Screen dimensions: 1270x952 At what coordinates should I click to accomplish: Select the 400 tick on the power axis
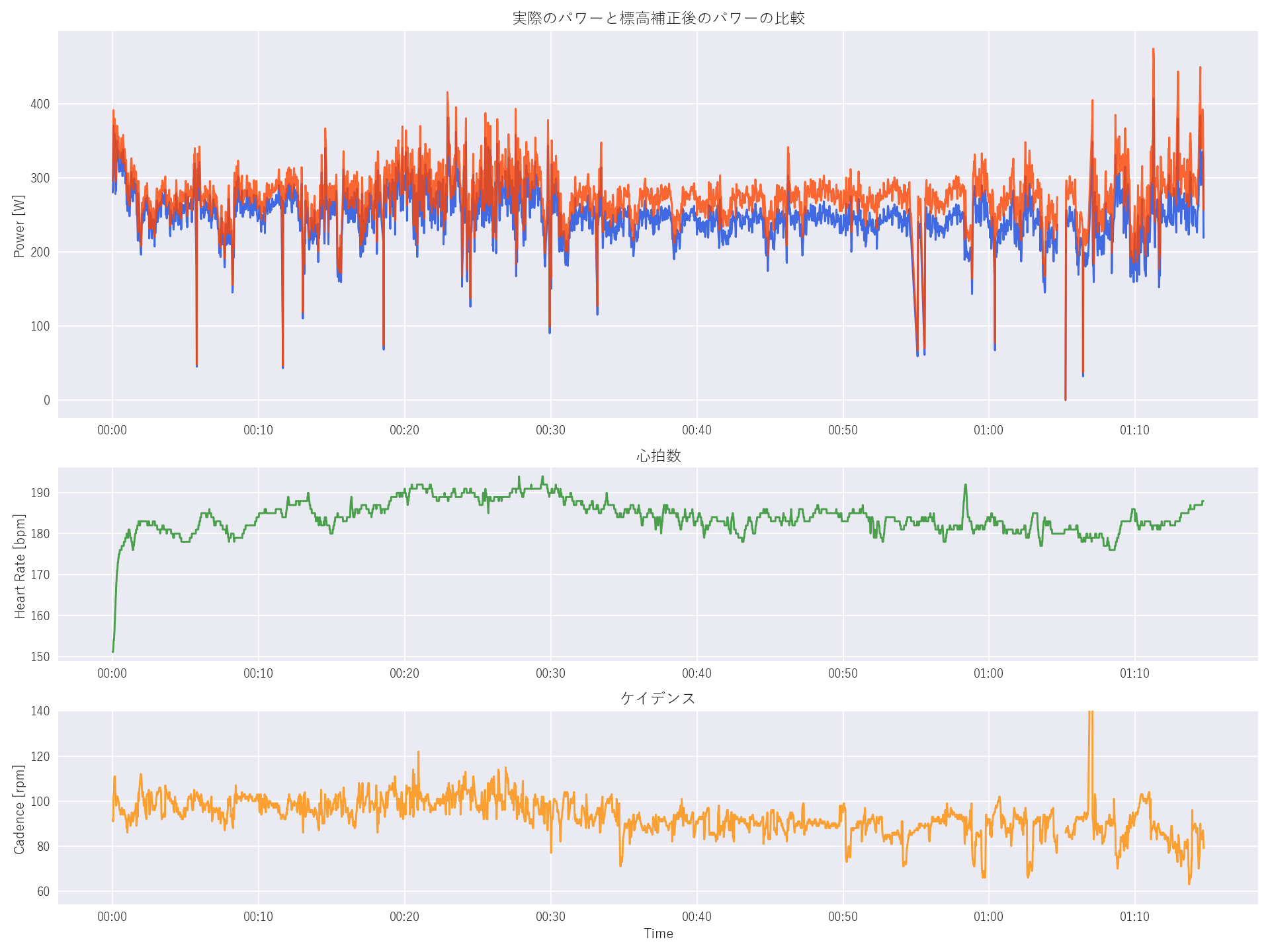click(x=40, y=104)
